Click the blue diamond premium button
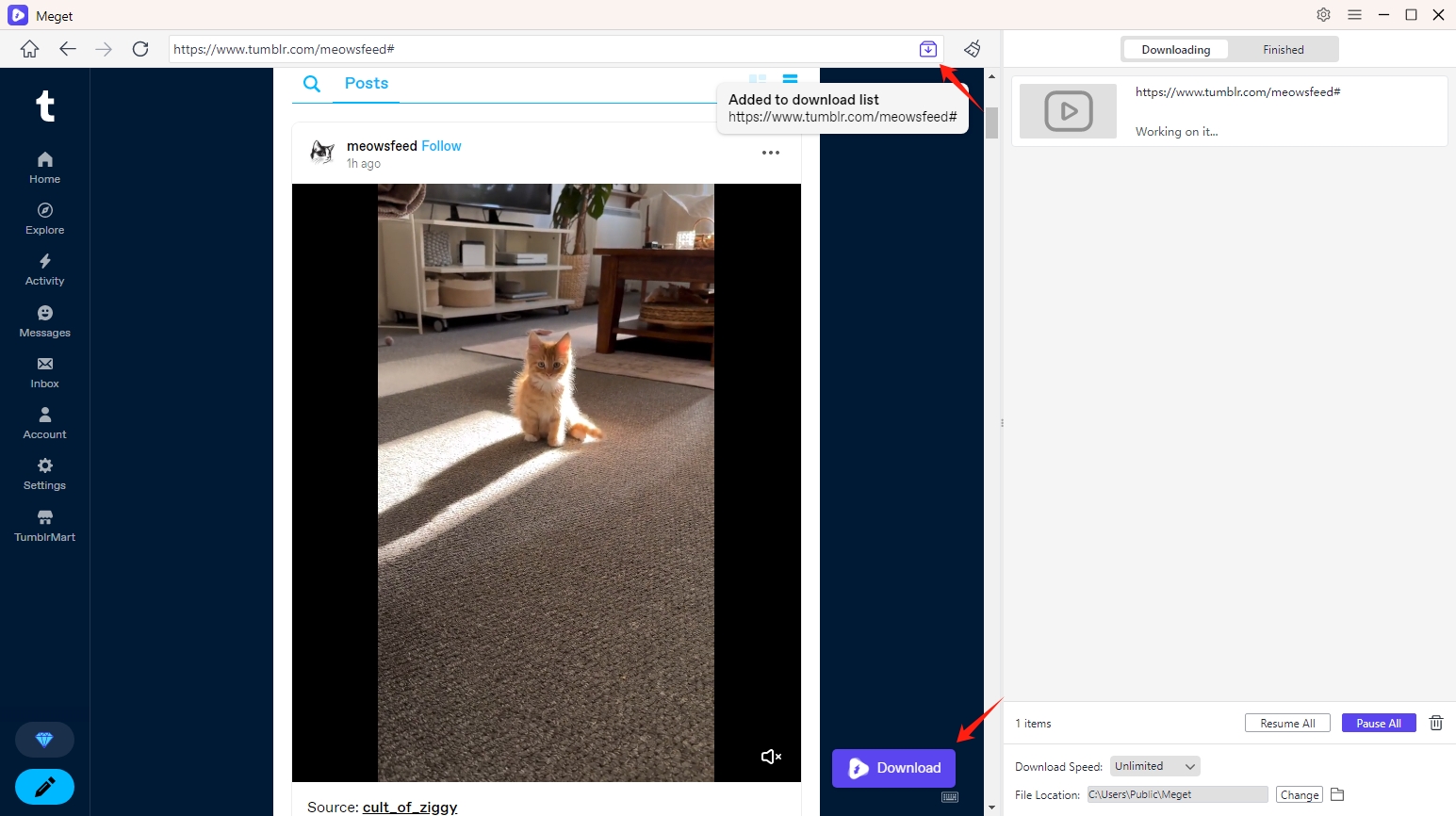This screenshot has height=816, width=1456. (x=44, y=740)
